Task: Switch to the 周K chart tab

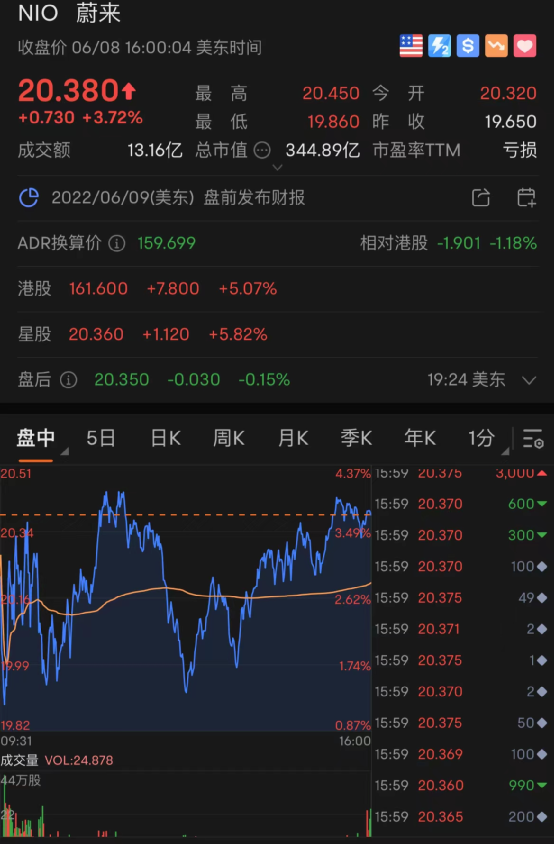Action: (229, 438)
